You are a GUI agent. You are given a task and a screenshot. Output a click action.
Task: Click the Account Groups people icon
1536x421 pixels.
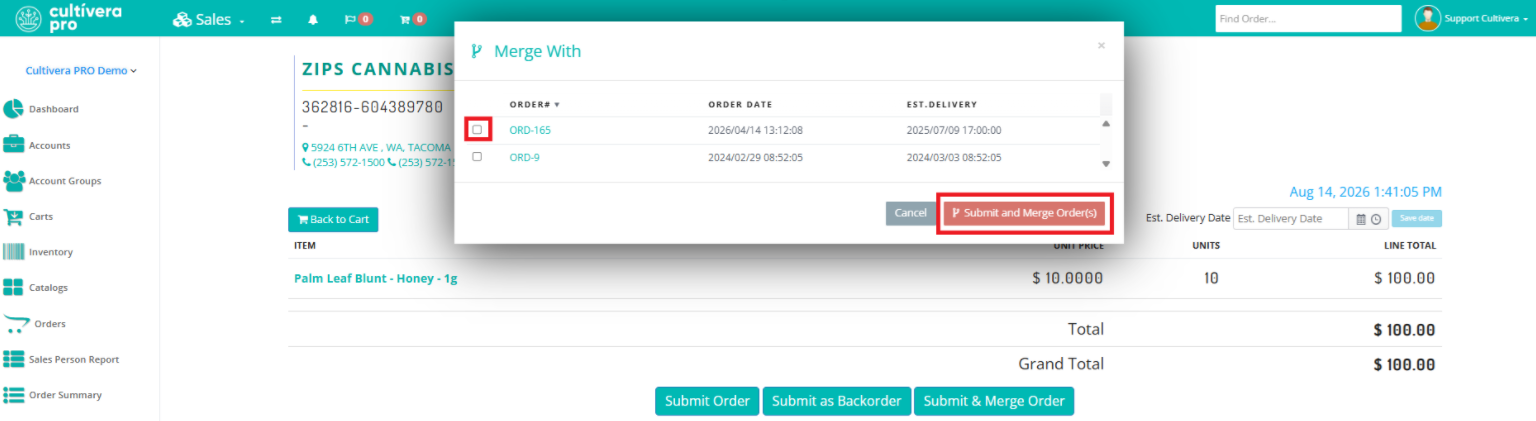(13, 181)
